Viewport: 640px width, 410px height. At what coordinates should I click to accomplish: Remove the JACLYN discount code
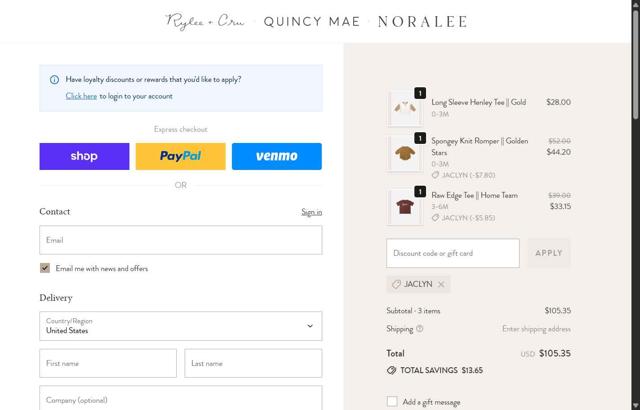pyautogui.click(x=441, y=284)
